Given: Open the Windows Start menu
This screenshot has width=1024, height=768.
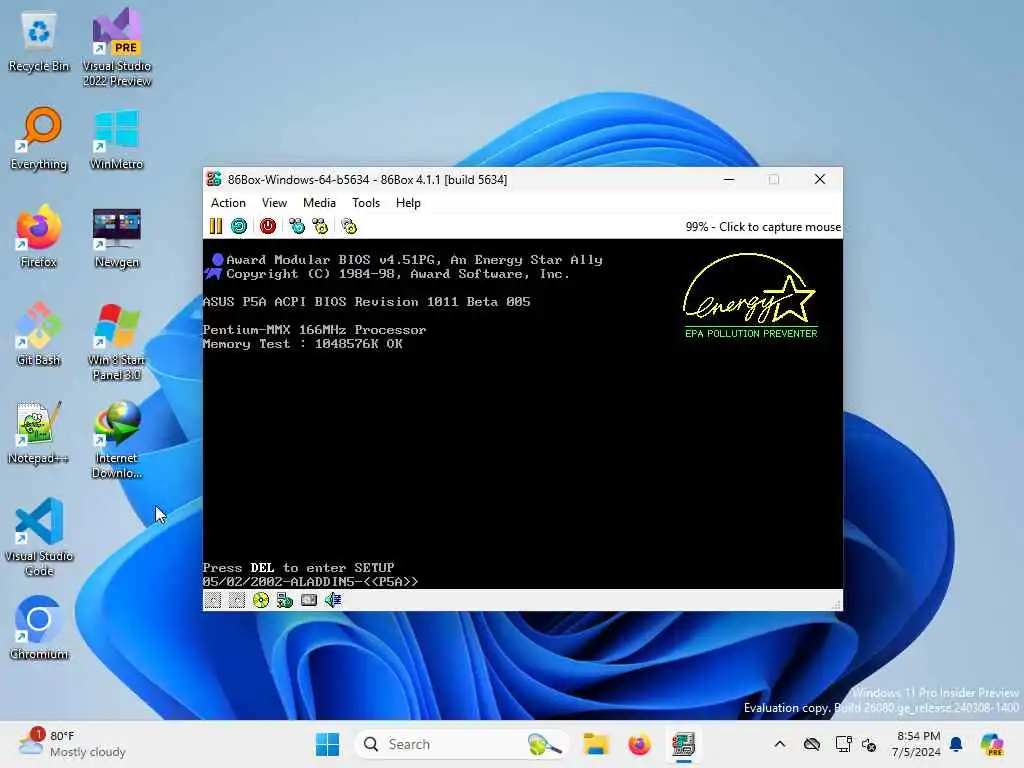Looking at the screenshot, I should pyautogui.click(x=327, y=744).
